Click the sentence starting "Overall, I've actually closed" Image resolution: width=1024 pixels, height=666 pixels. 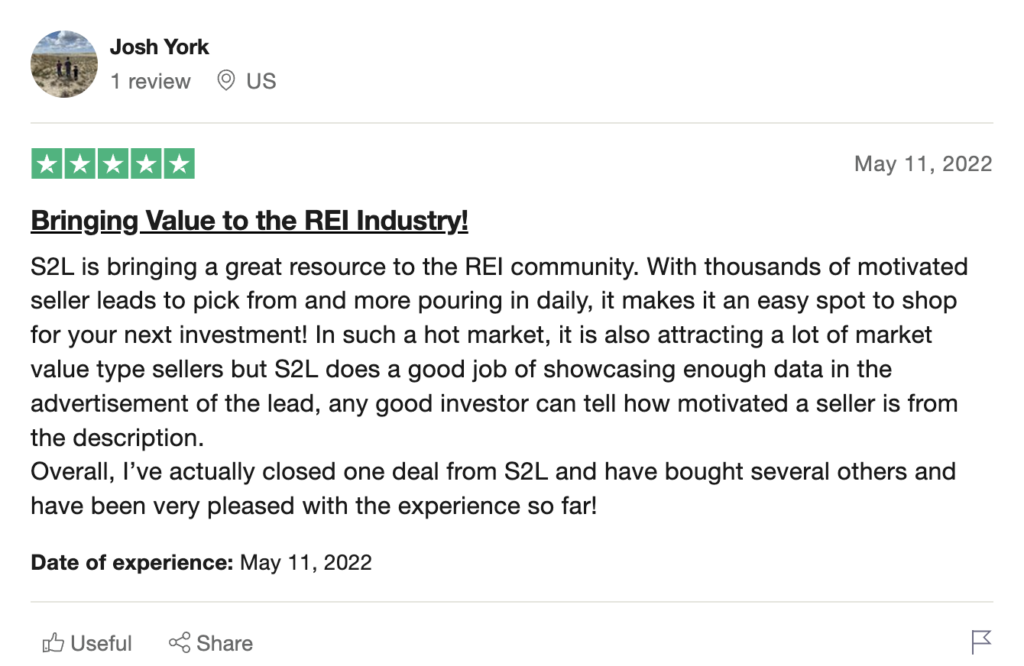493,488
